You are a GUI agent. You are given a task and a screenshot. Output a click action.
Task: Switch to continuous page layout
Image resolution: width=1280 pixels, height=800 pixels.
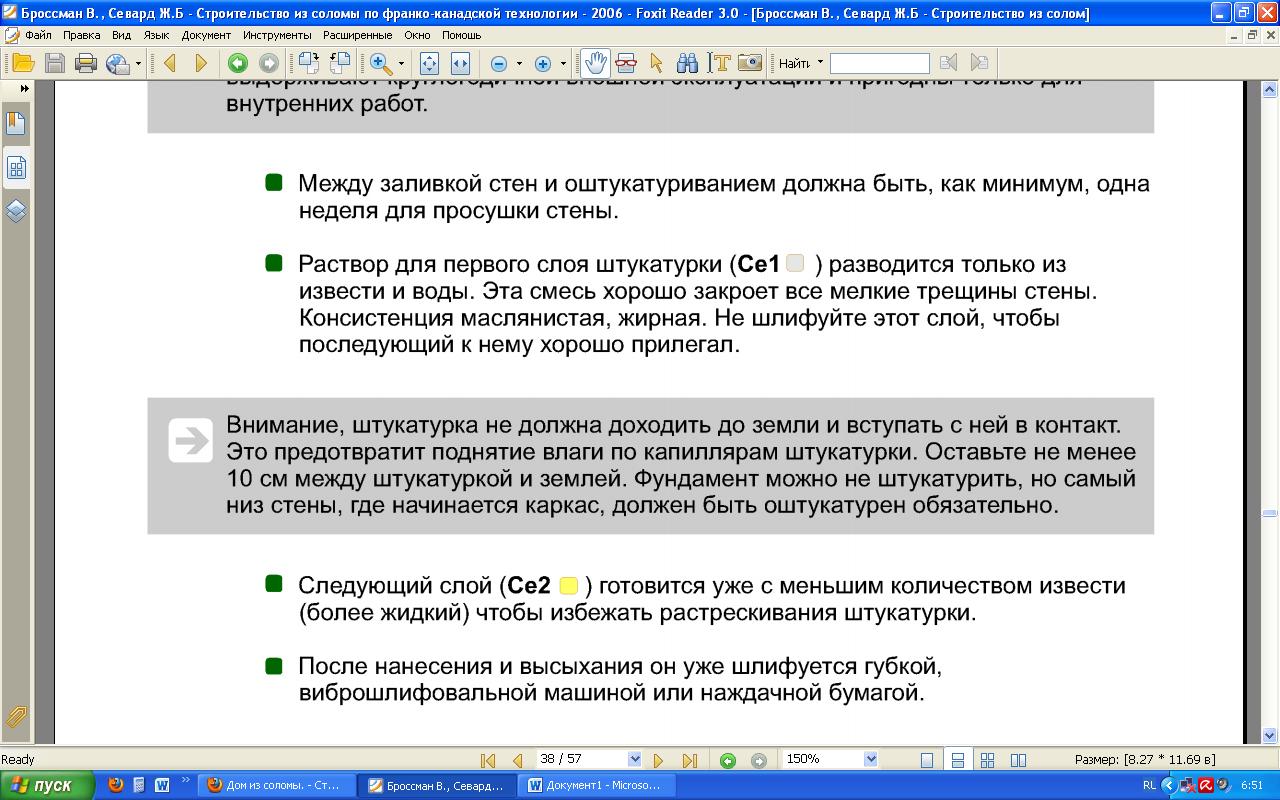[x=957, y=760]
